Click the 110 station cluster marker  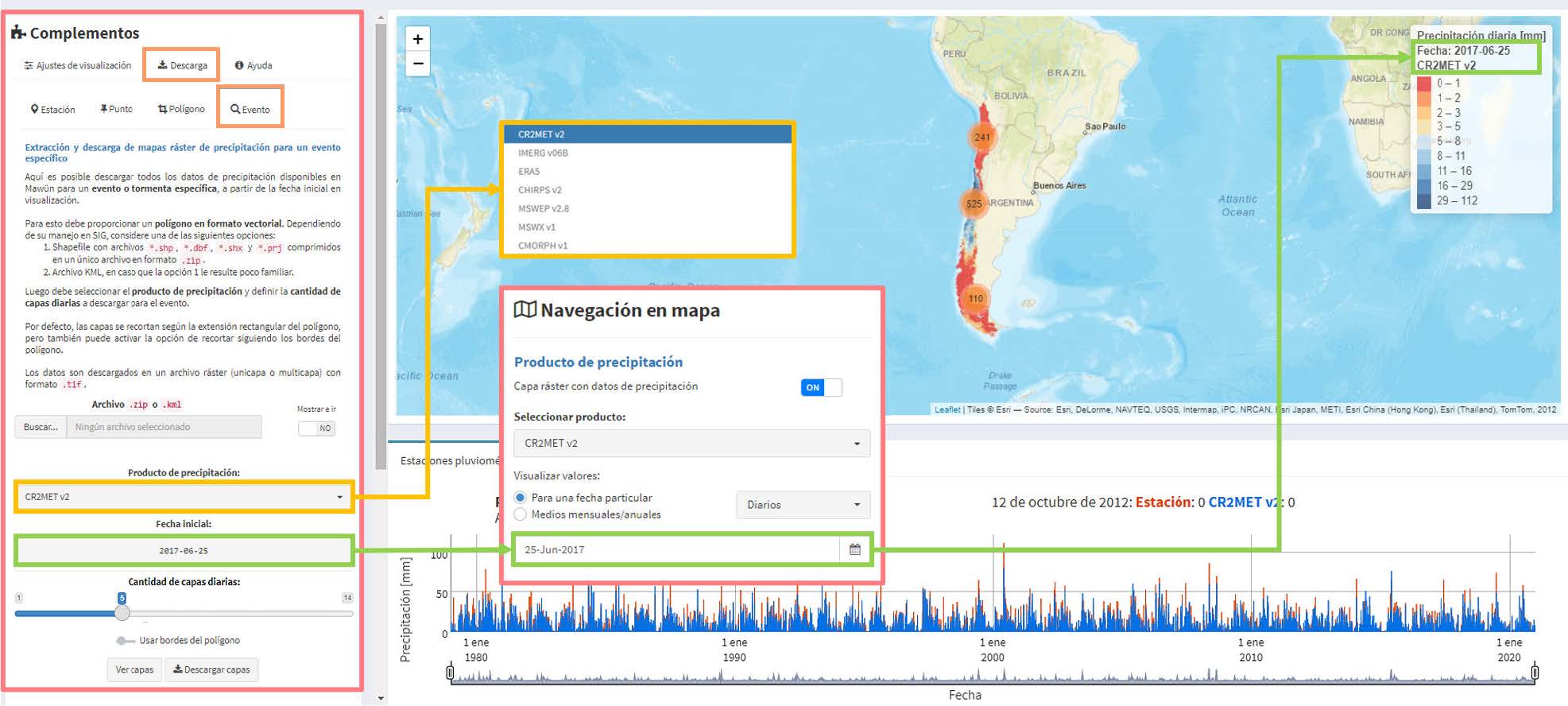[x=975, y=299]
